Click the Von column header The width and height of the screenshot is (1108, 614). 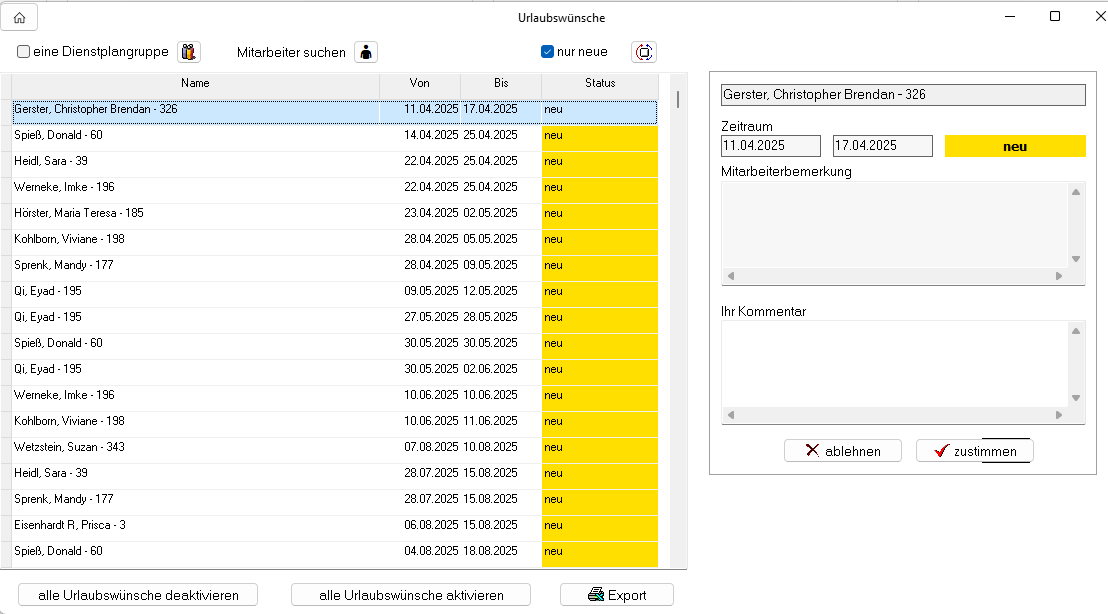pos(420,84)
